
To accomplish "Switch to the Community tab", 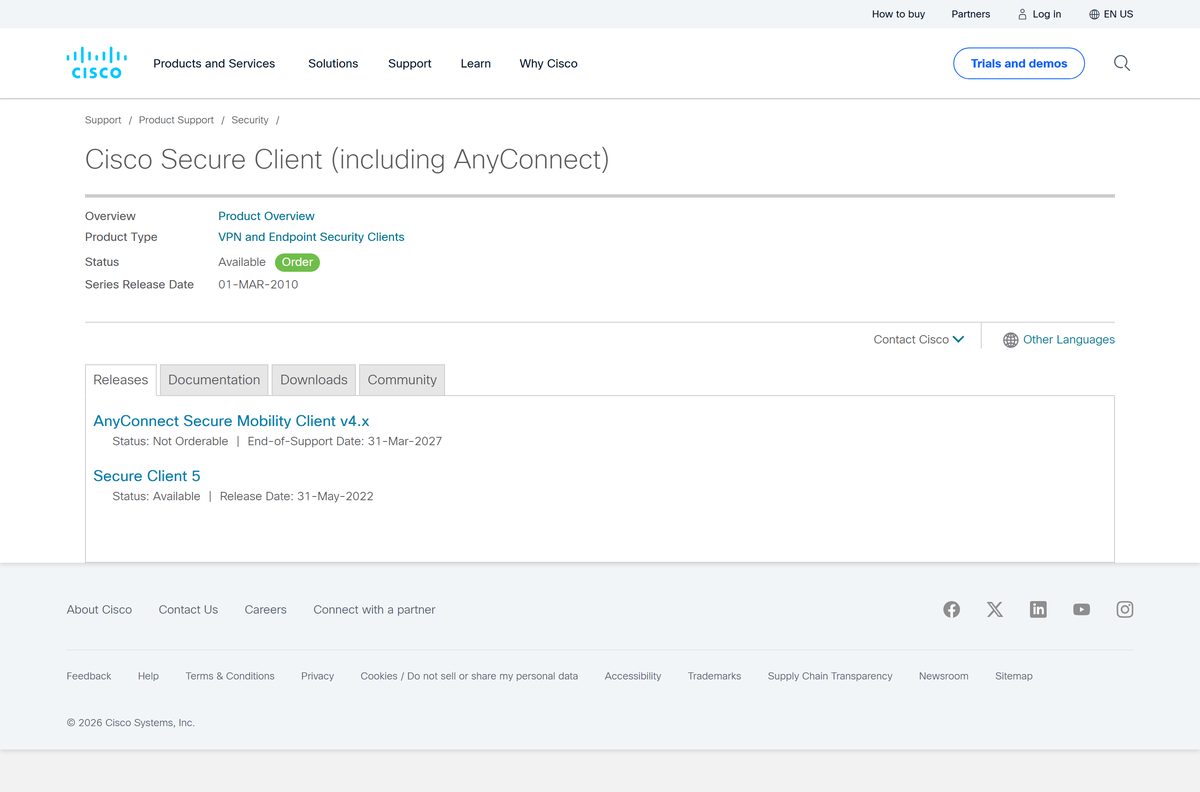I will 402,380.
